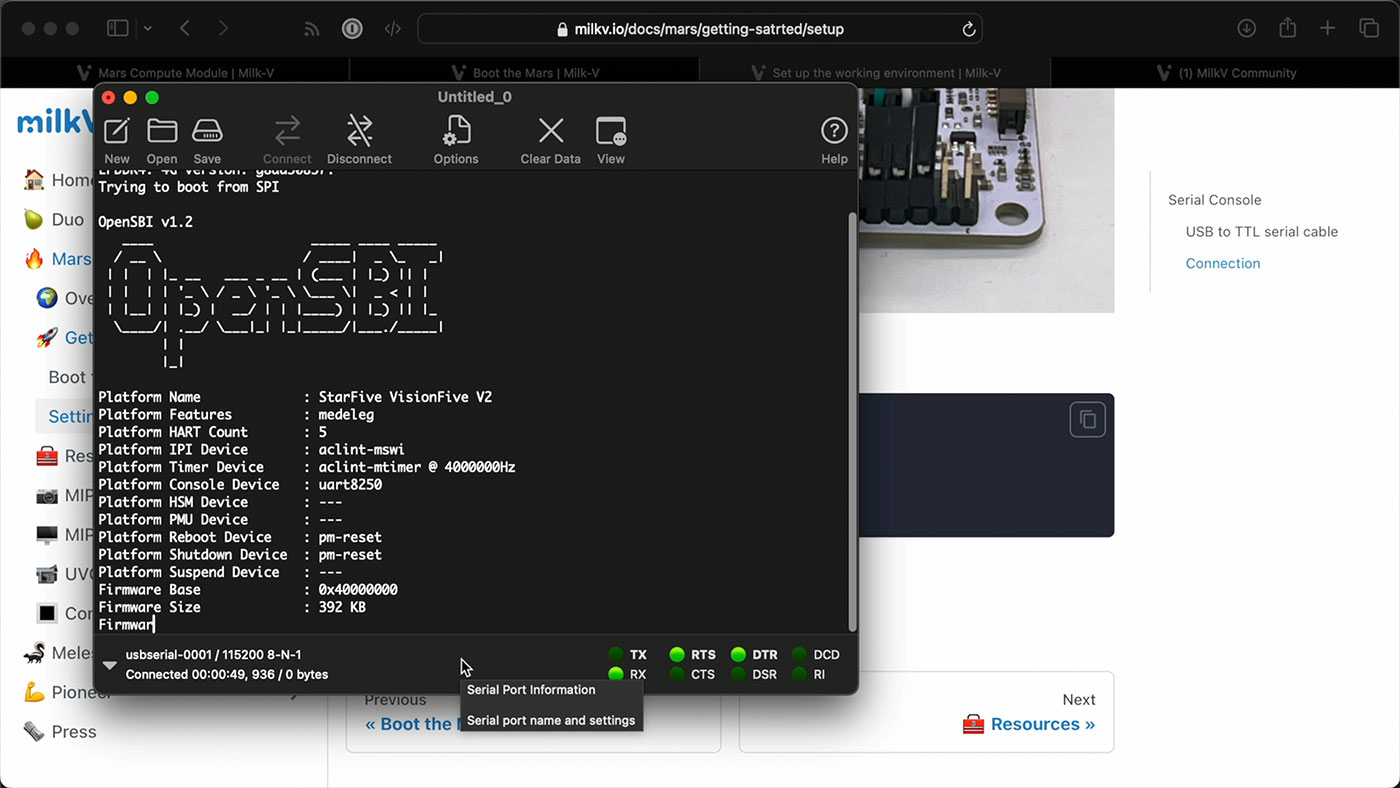This screenshot has height=788, width=1400.
Task: Click the code brackets extension icon
Action: (x=392, y=29)
